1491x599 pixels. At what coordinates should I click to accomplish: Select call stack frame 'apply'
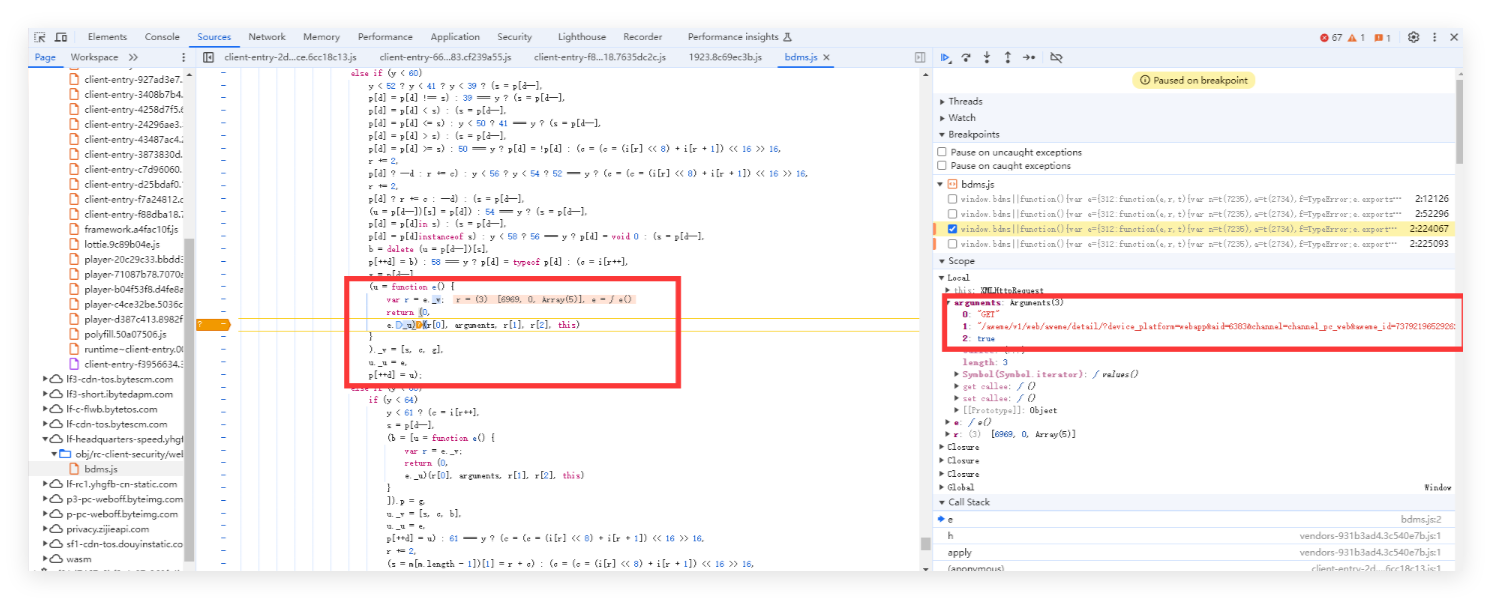959,552
